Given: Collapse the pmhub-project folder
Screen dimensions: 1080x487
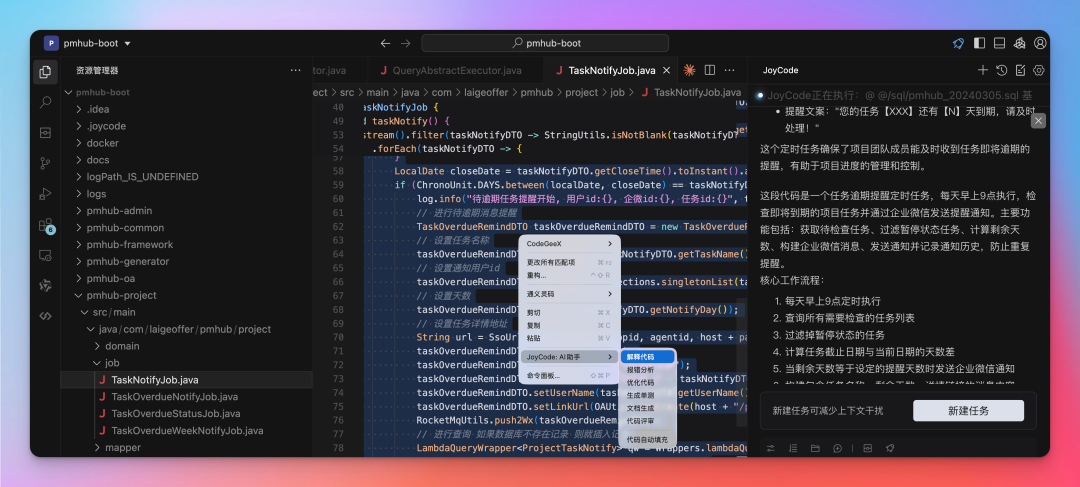Looking at the screenshot, I should click(x=121, y=295).
